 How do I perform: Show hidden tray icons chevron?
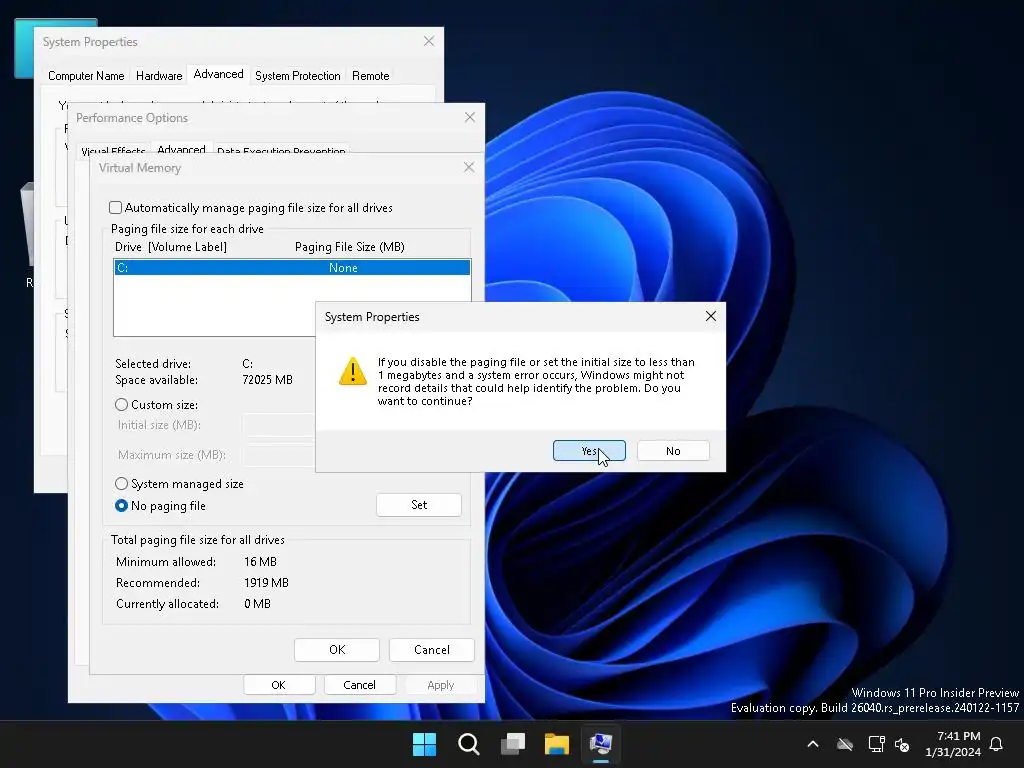(x=813, y=744)
